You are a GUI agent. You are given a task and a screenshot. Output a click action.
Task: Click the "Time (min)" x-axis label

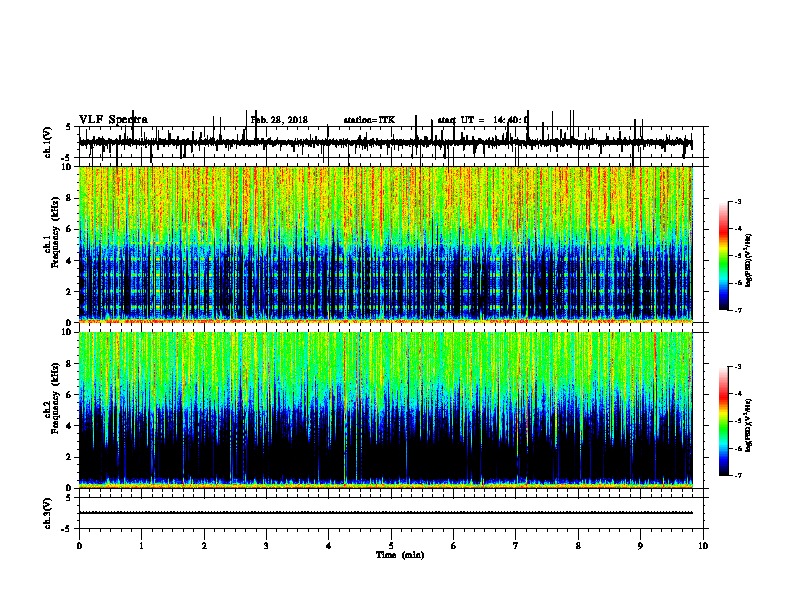click(x=400, y=555)
